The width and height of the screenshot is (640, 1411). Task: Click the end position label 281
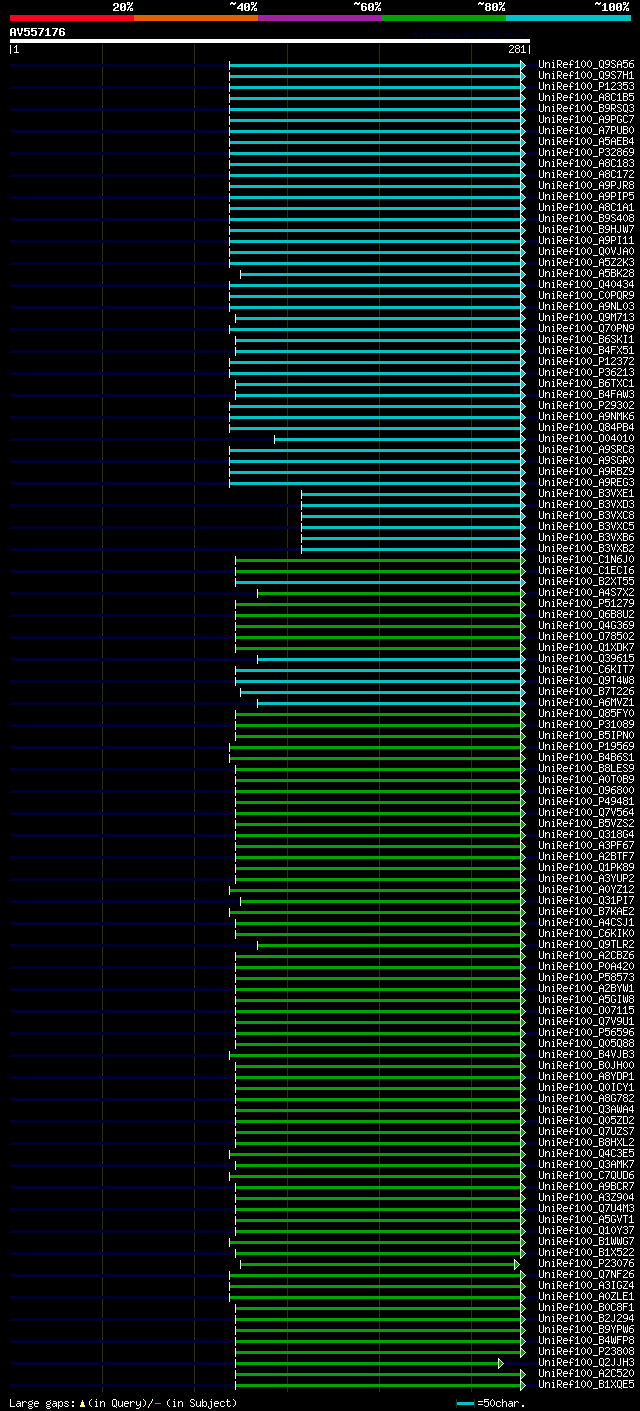(x=517, y=49)
